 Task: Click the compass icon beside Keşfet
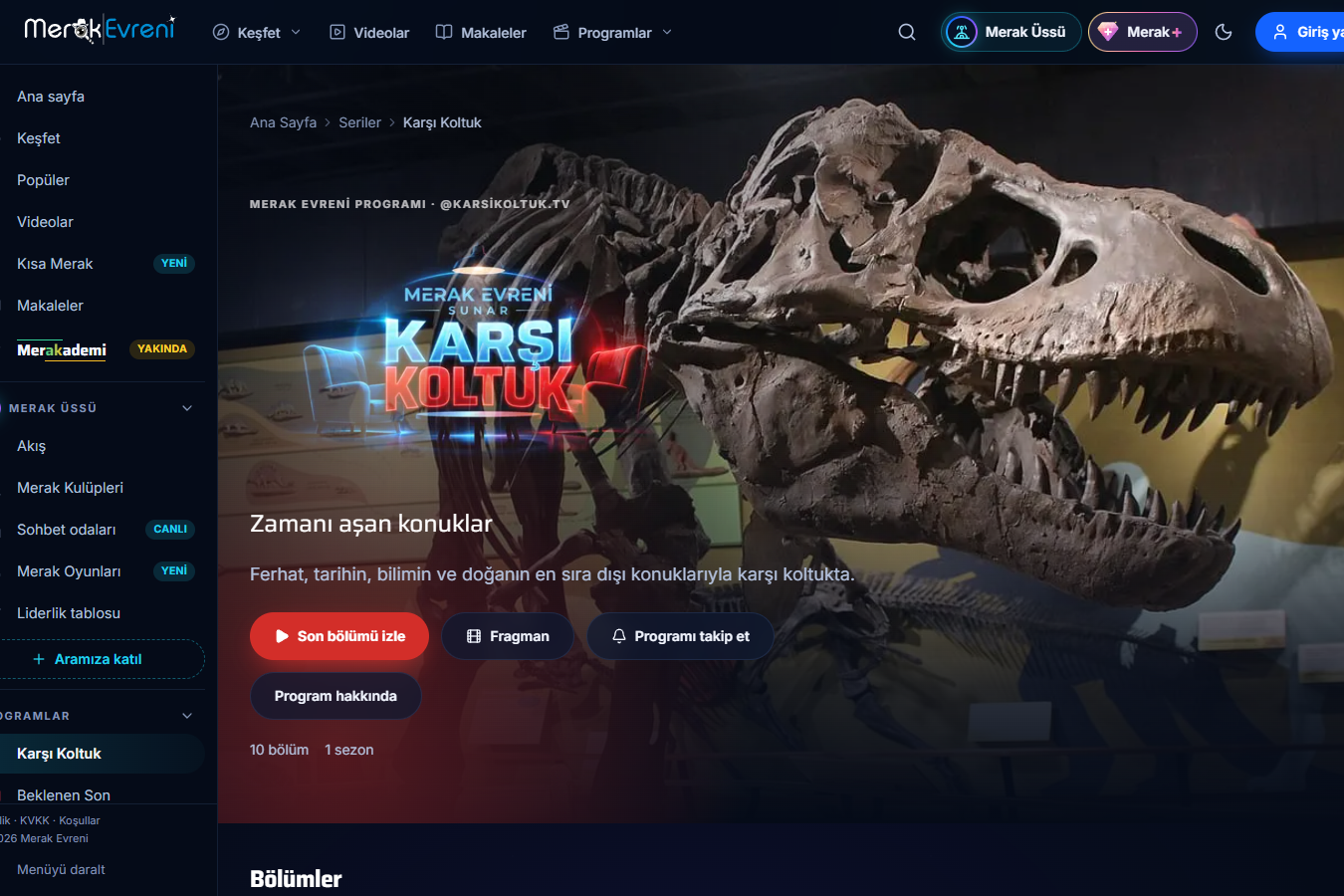pos(221,32)
